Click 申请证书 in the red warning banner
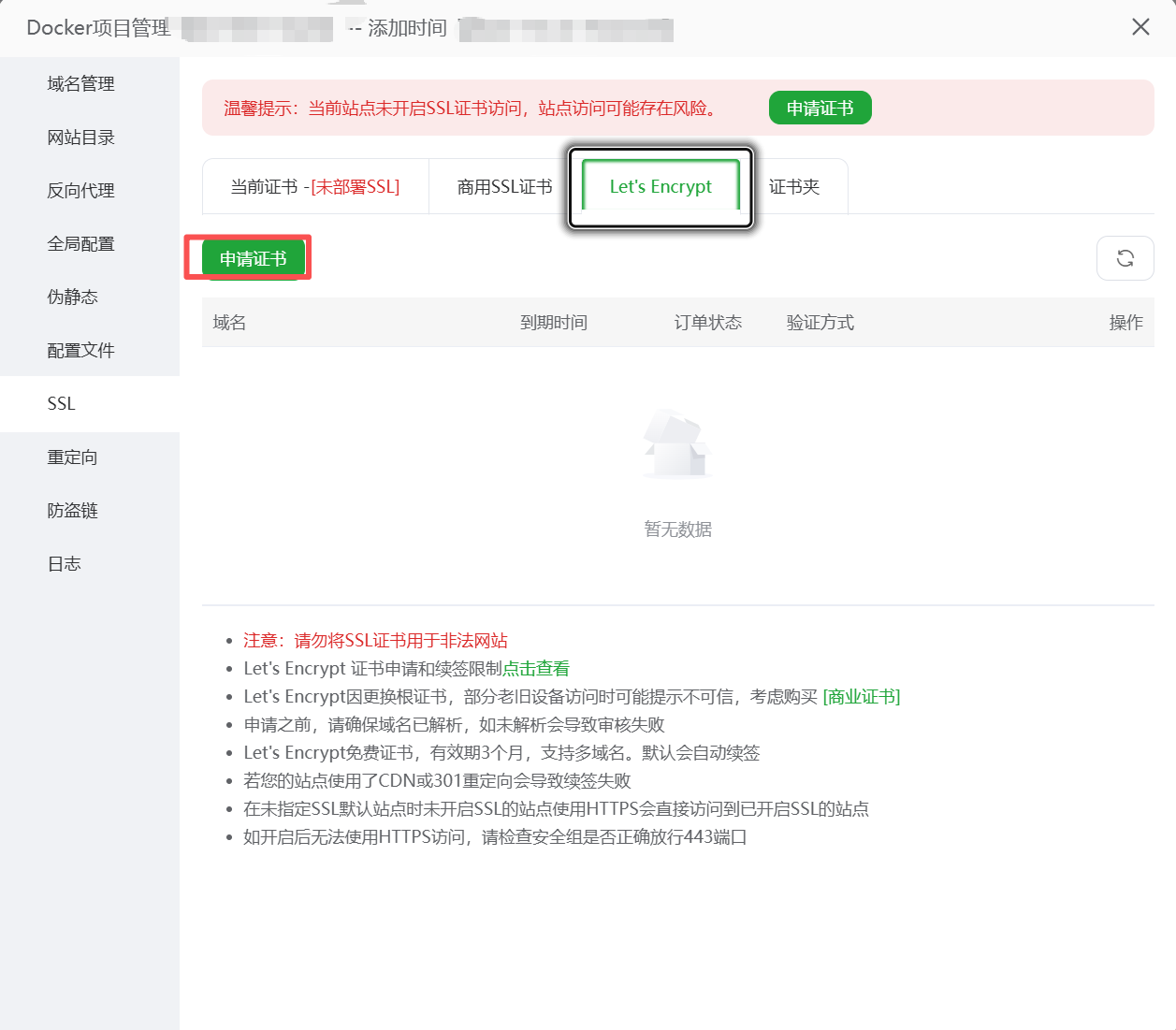This screenshot has width=1176, height=1030. pyautogui.click(x=820, y=109)
